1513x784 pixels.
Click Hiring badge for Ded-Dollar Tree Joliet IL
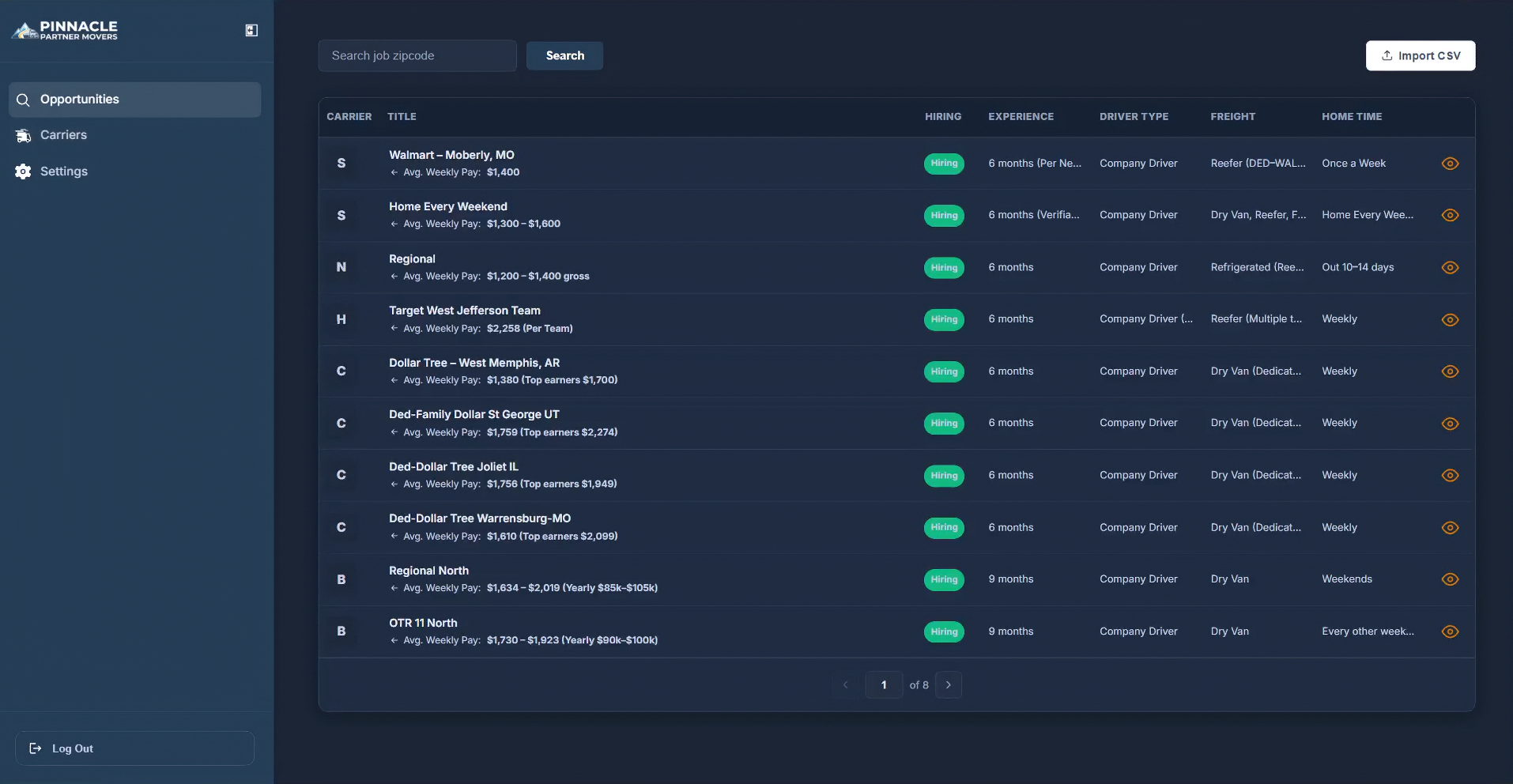[x=944, y=475]
